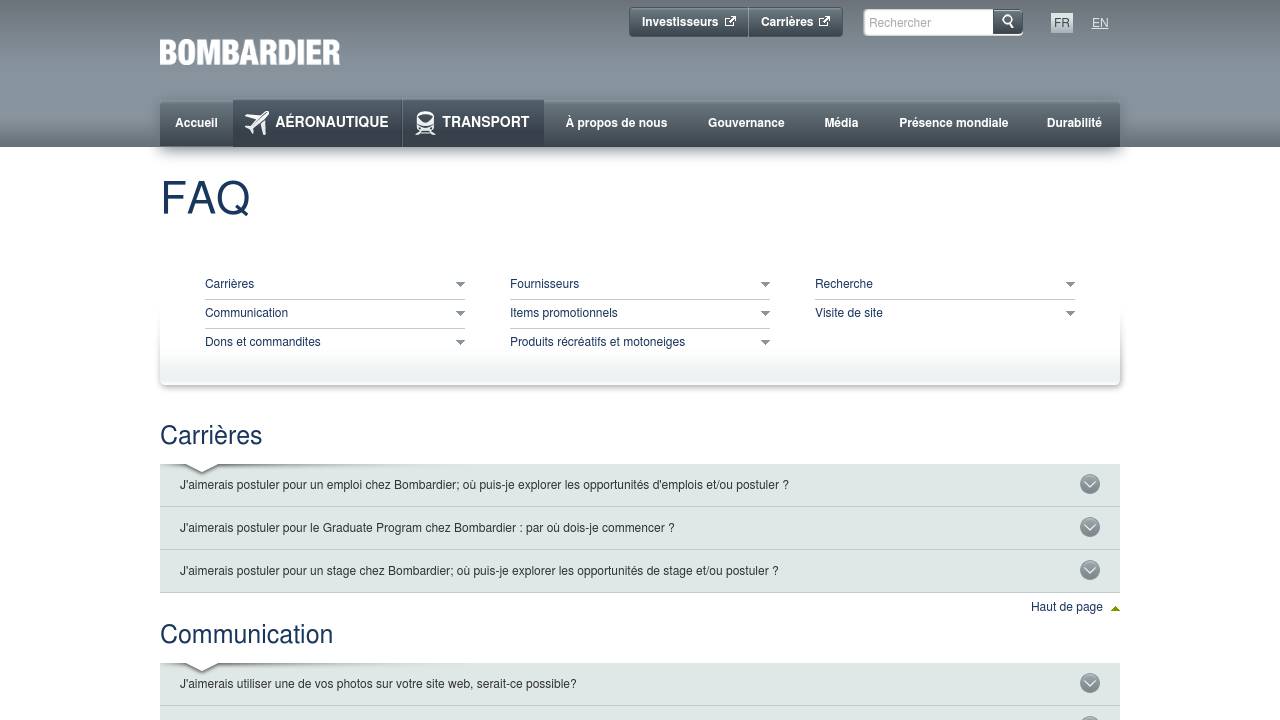
Task: Jump to the Carrières category link
Action: click(229, 284)
